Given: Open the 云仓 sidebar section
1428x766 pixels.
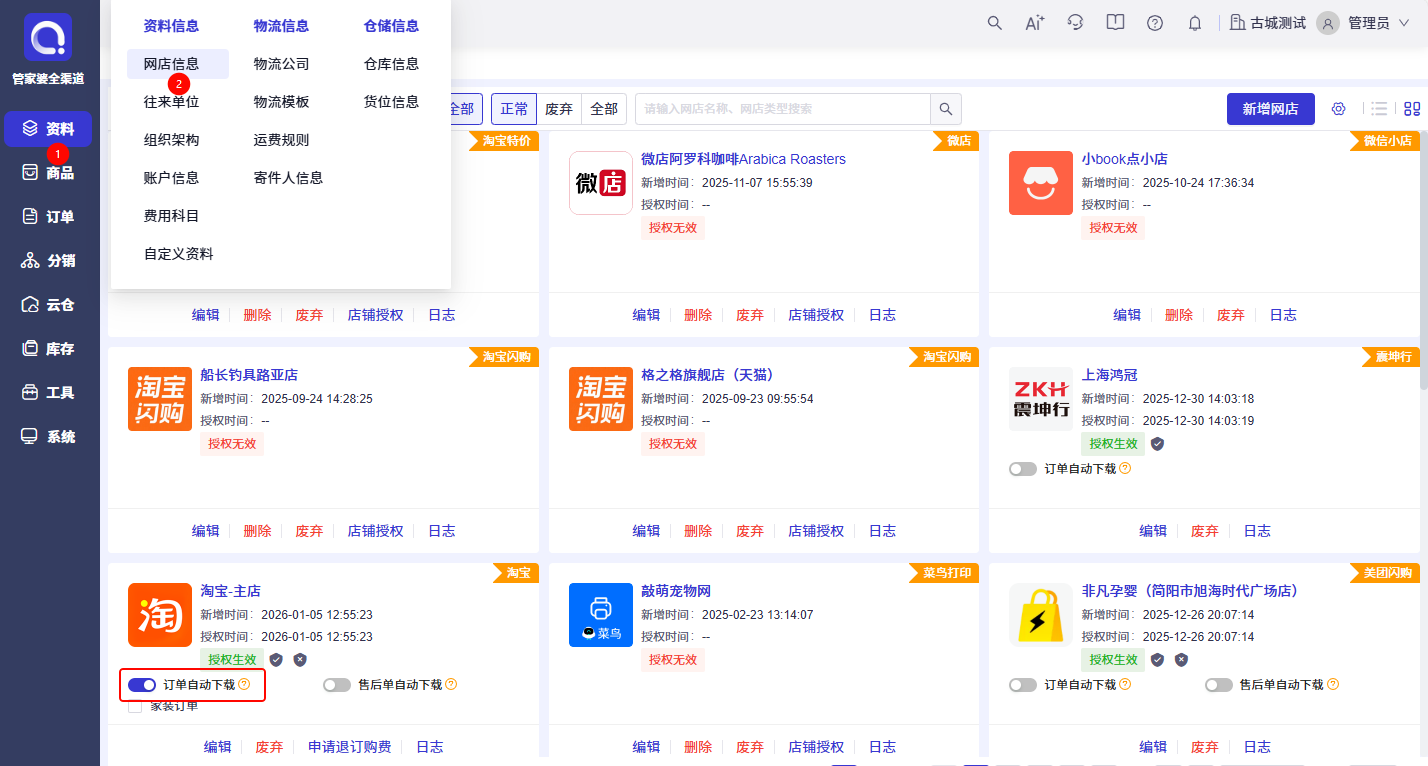Looking at the screenshot, I should tap(48, 305).
